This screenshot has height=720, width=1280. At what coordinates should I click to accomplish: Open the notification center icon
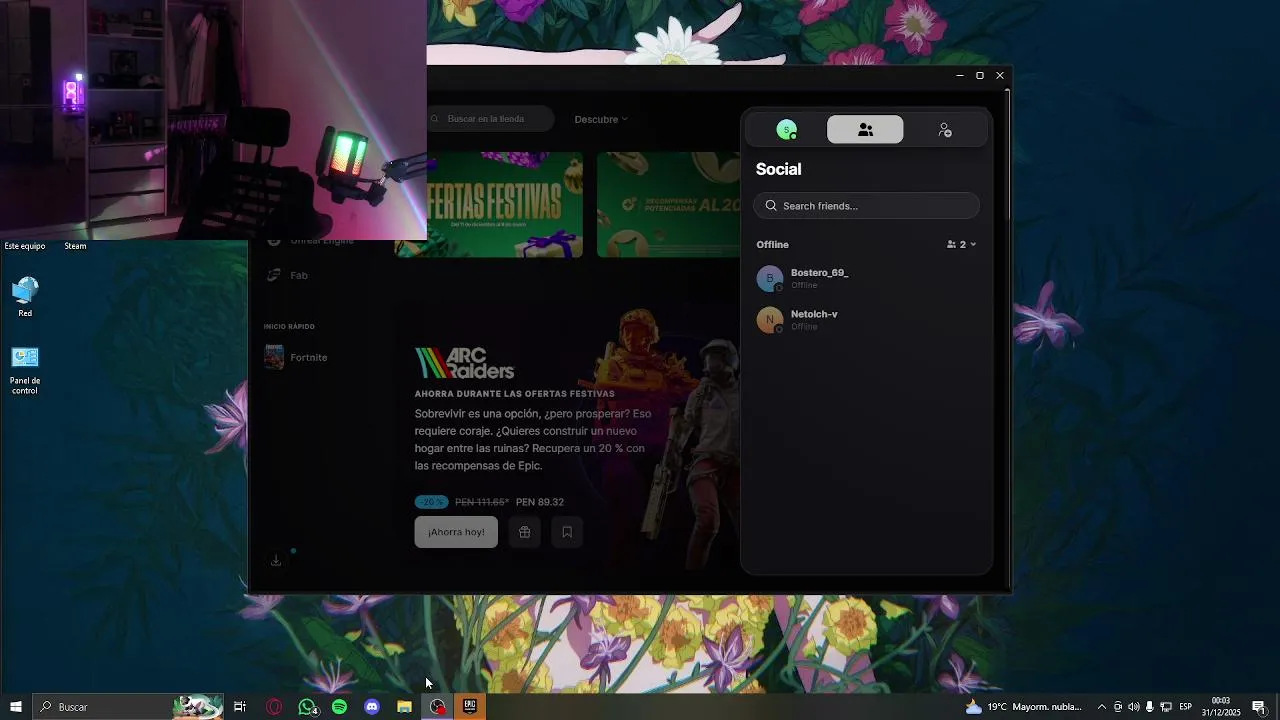[1259, 707]
